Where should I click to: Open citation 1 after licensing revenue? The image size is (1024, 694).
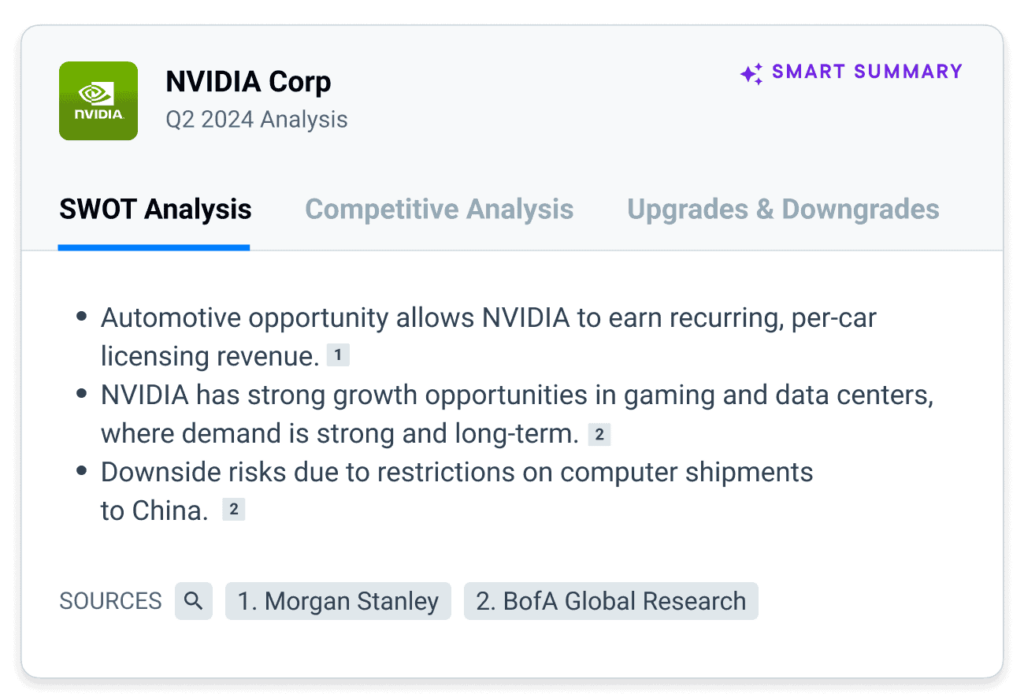pyautogui.click(x=338, y=355)
